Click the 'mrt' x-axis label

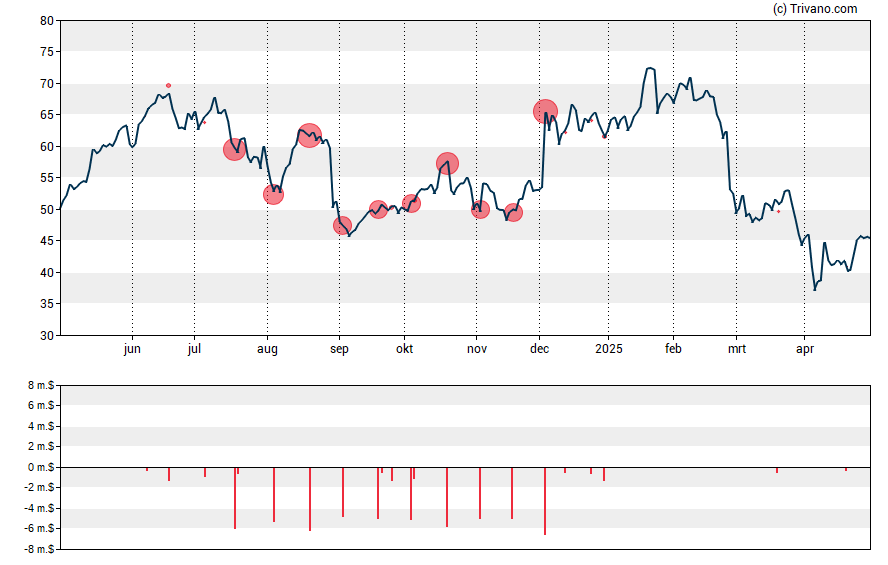[x=737, y=349]
